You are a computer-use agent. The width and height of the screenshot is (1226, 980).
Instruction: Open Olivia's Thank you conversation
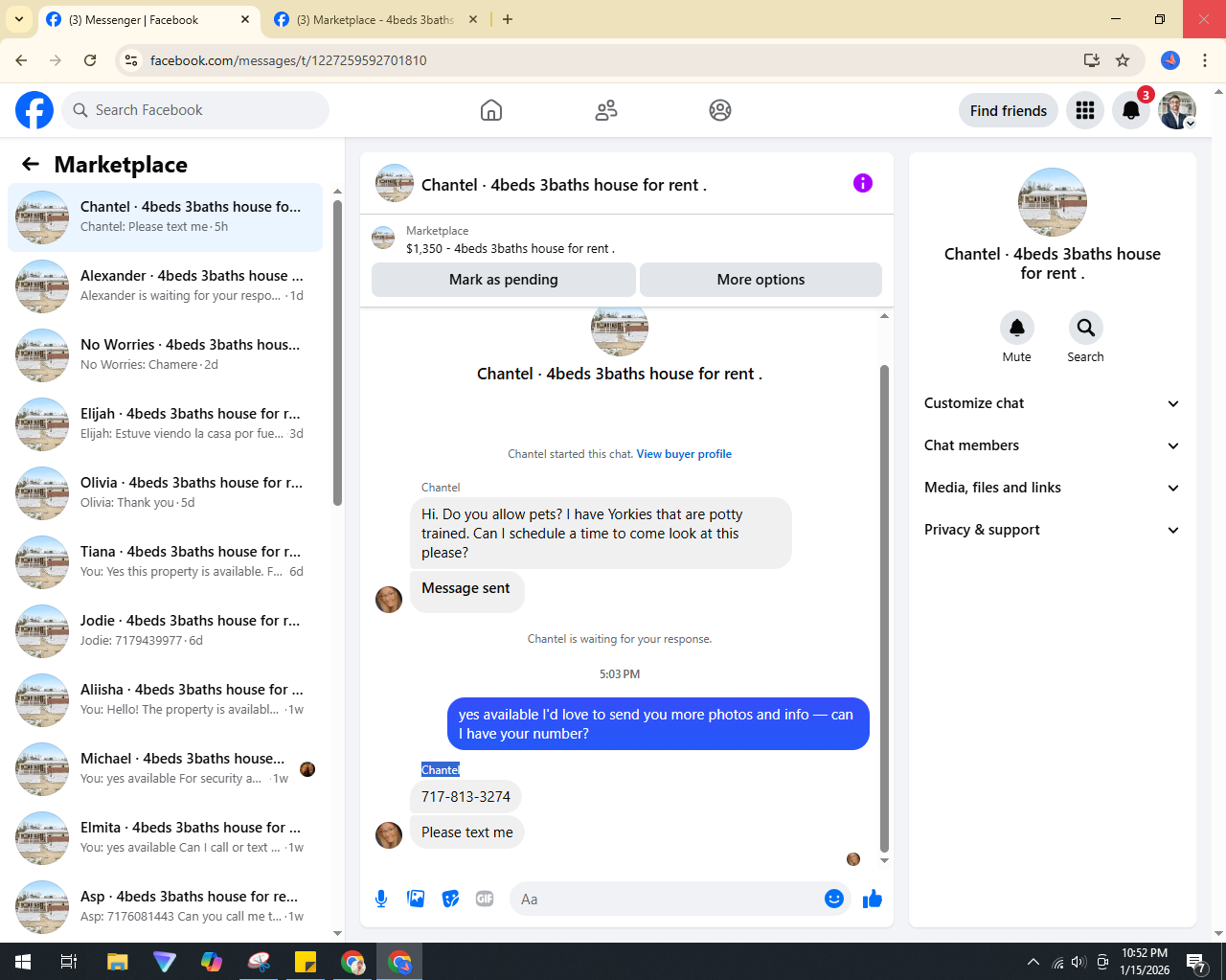pos(165,493)
